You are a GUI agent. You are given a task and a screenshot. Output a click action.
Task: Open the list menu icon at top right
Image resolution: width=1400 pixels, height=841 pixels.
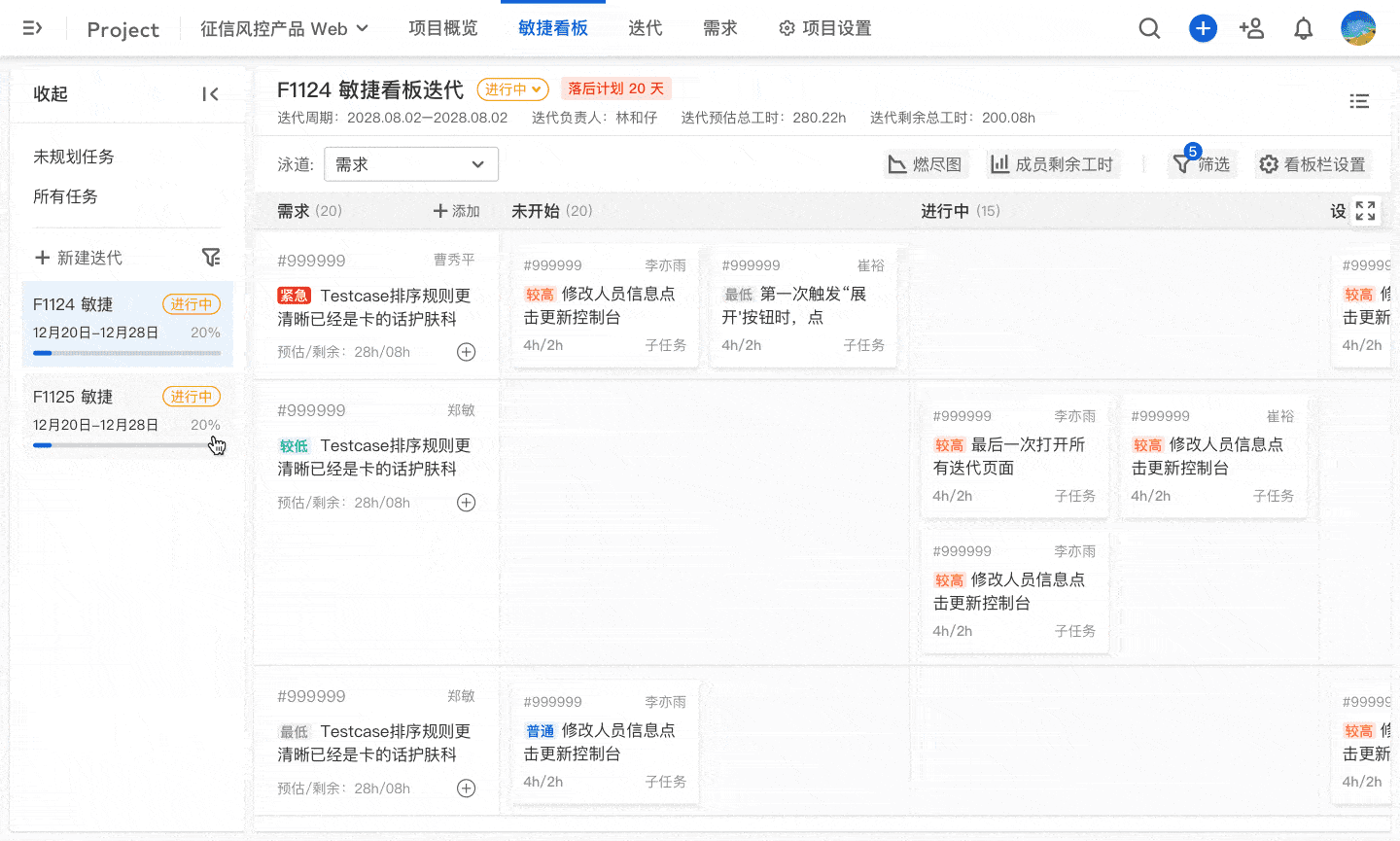click(1359, 101)
